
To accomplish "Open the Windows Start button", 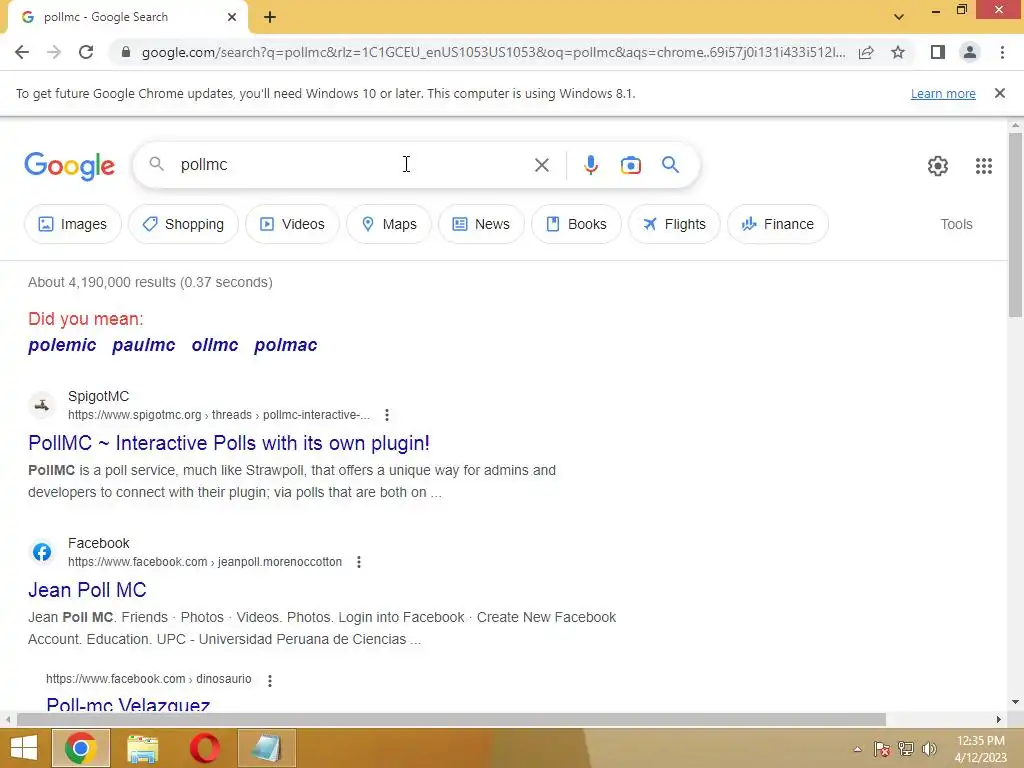I will tap(24, 748).
